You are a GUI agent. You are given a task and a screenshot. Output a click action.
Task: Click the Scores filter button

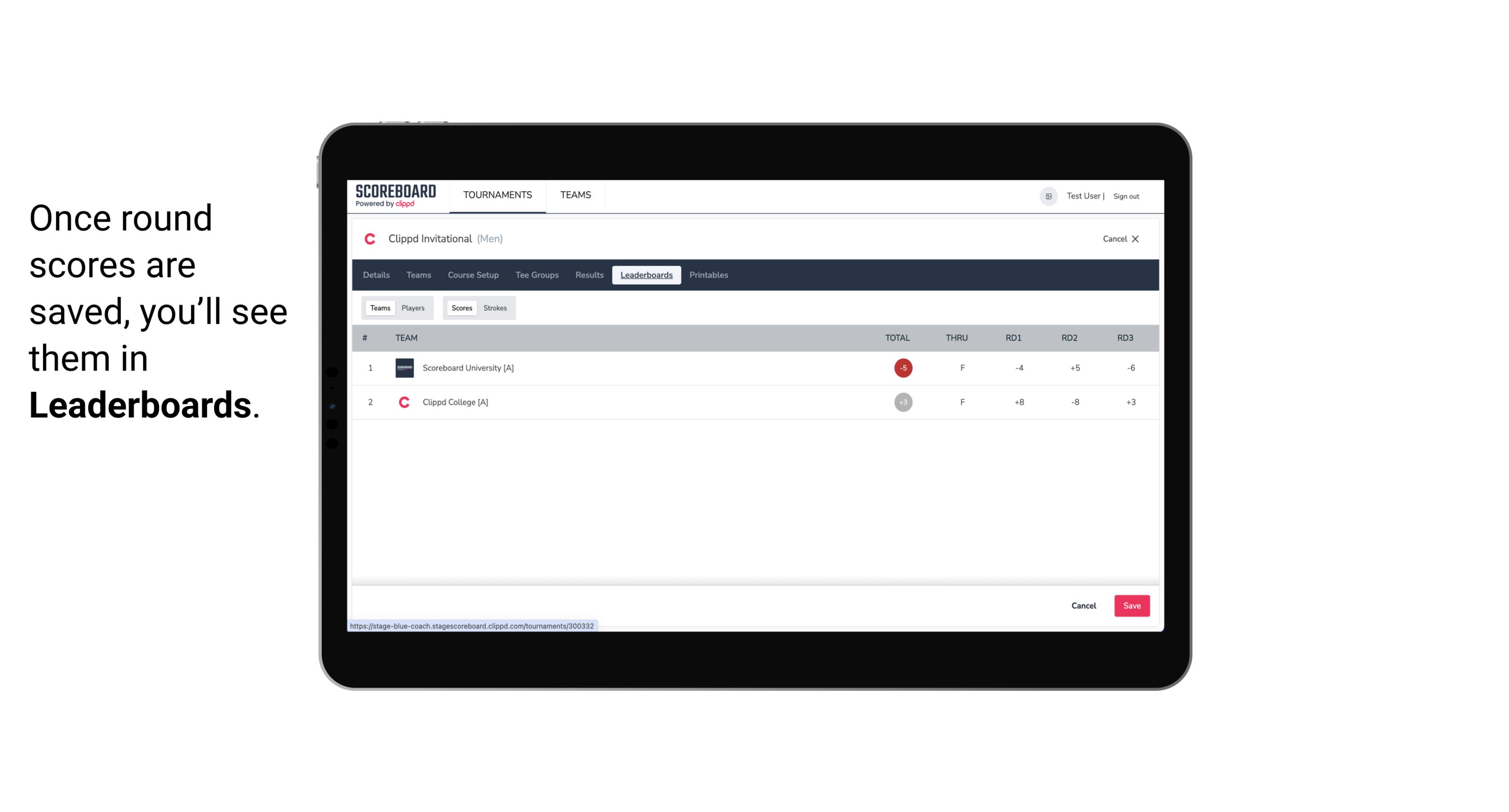click(461, 308)
